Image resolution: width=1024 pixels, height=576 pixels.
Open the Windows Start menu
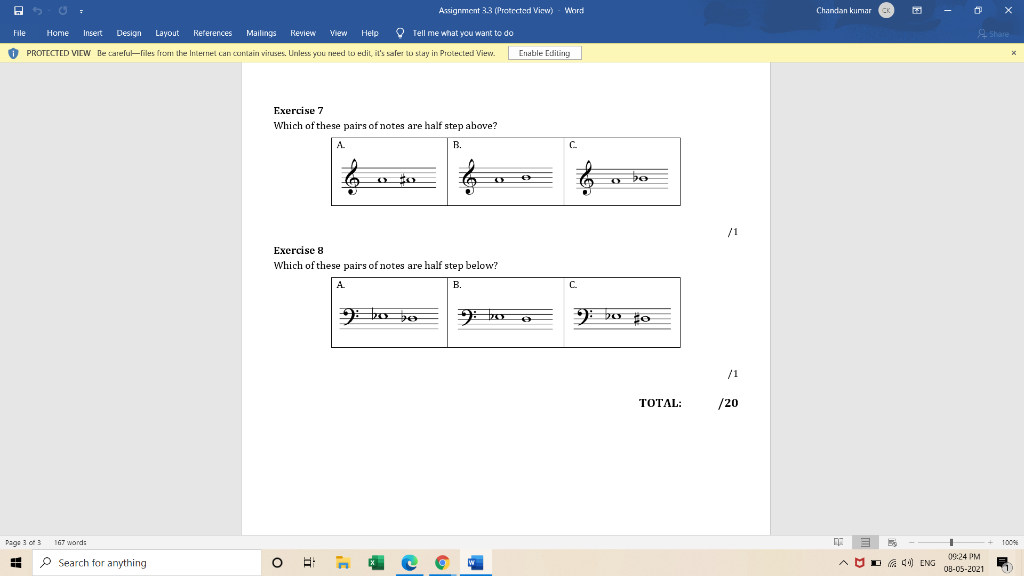pos(16,562)
